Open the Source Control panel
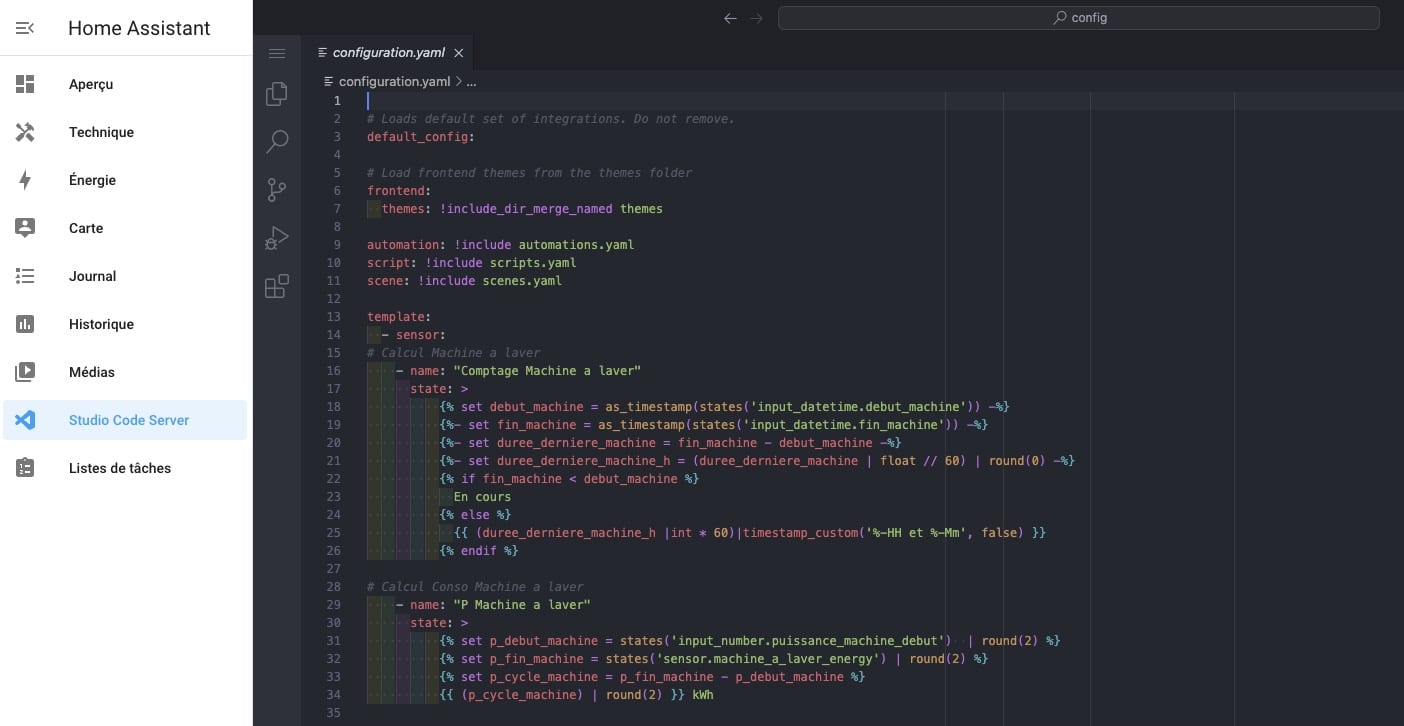The width and height of the screenshot is (1404, 726). pyautogui.click(x=277, y=190)
